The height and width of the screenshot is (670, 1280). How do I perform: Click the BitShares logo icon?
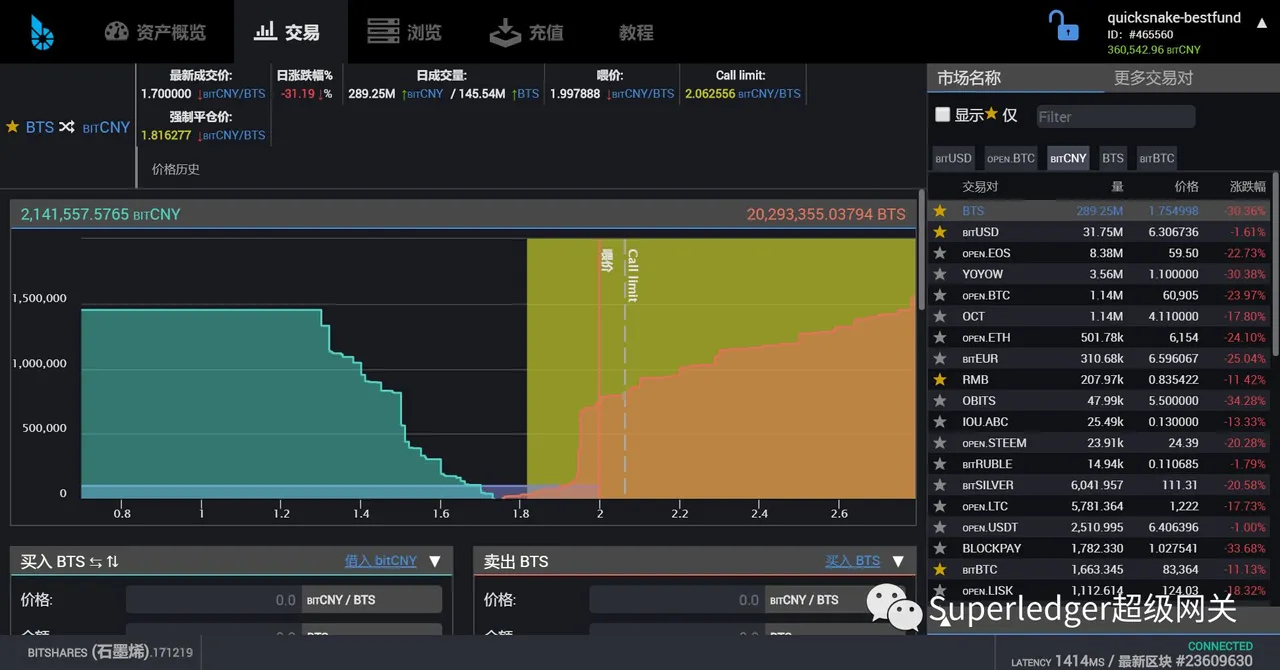(41, 32)
